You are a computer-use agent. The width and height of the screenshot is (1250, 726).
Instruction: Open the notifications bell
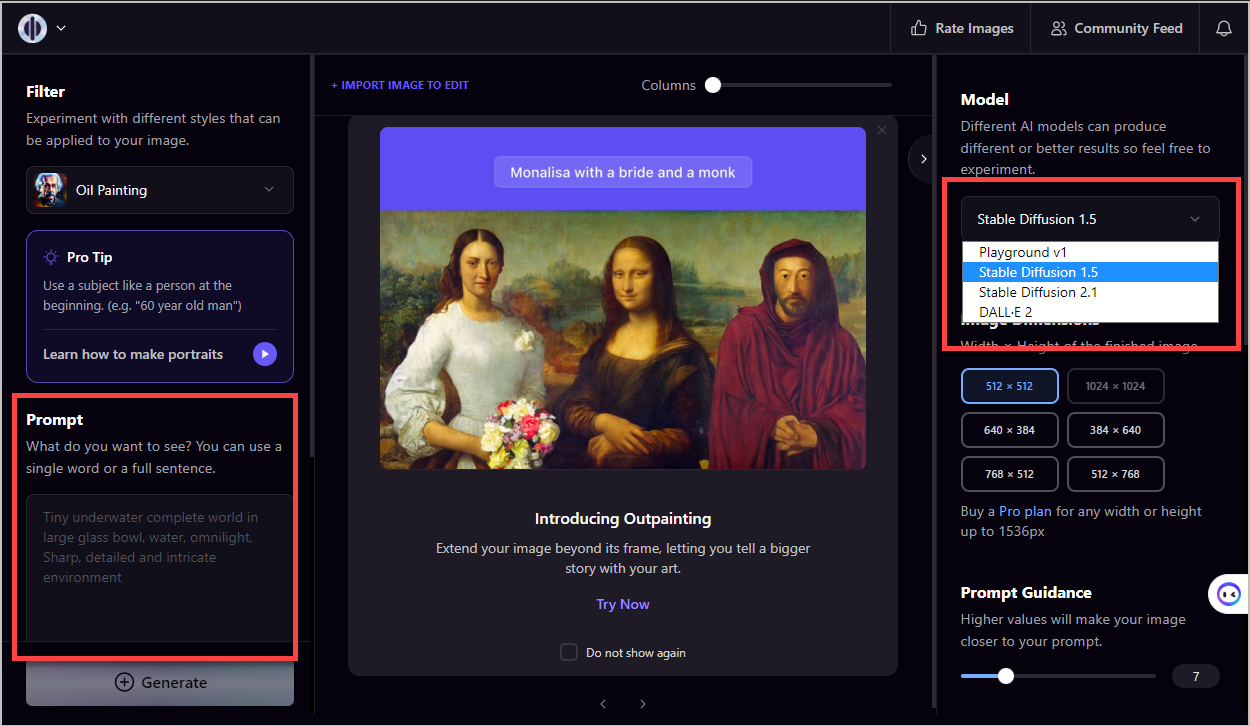(x=1223, y=28)
